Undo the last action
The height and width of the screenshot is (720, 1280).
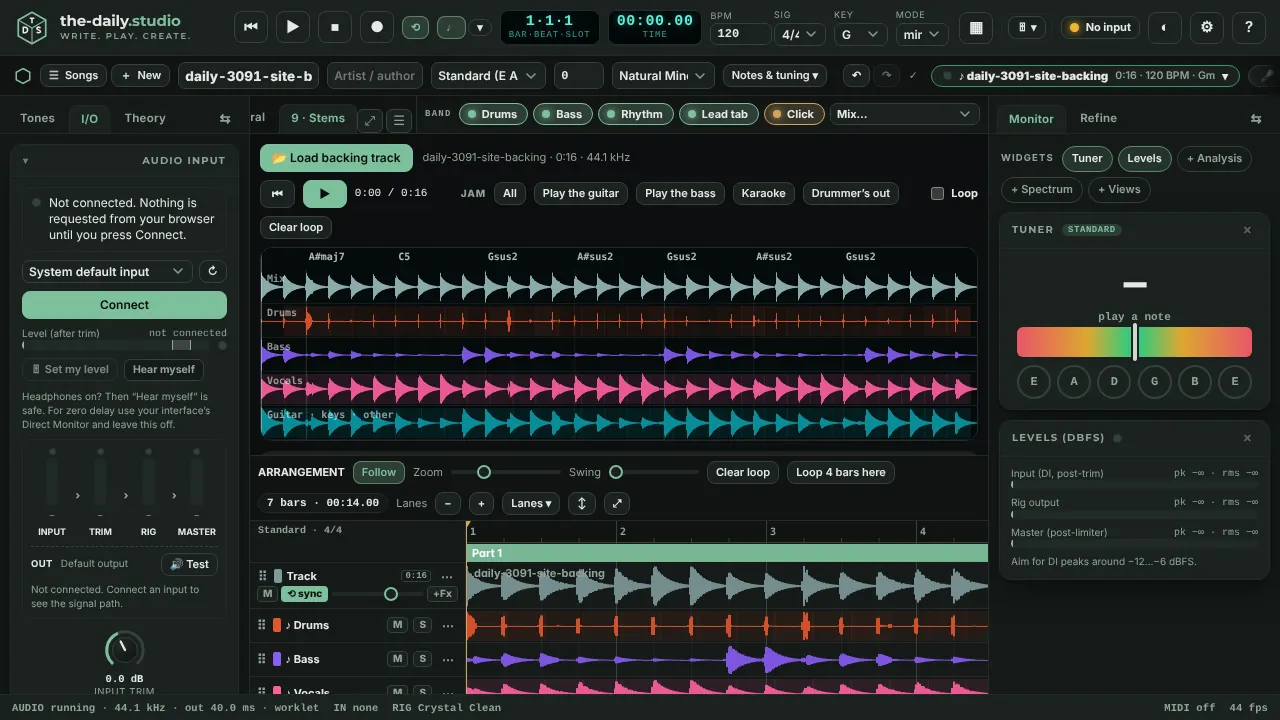(856, 75)
